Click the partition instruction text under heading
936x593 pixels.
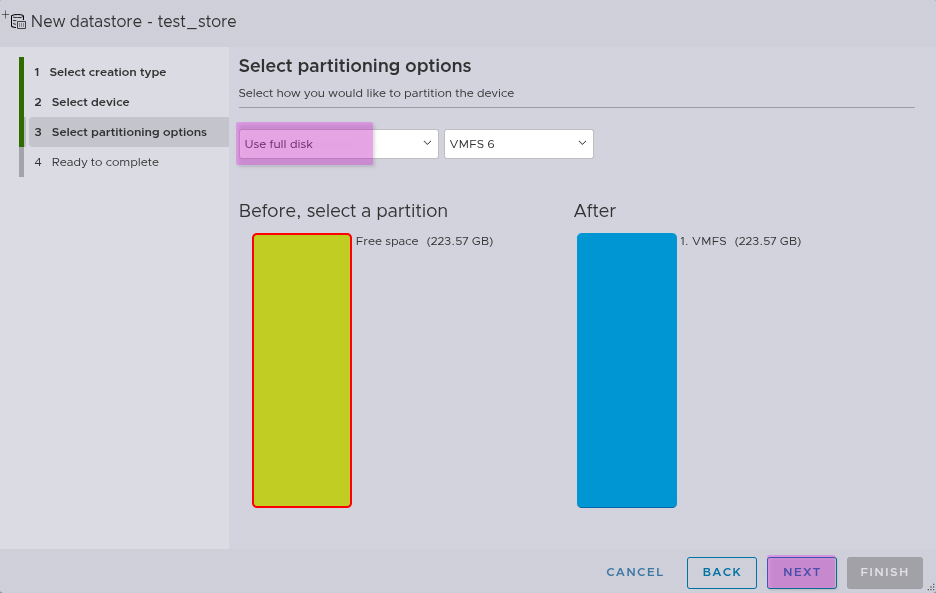pos(376,93)
